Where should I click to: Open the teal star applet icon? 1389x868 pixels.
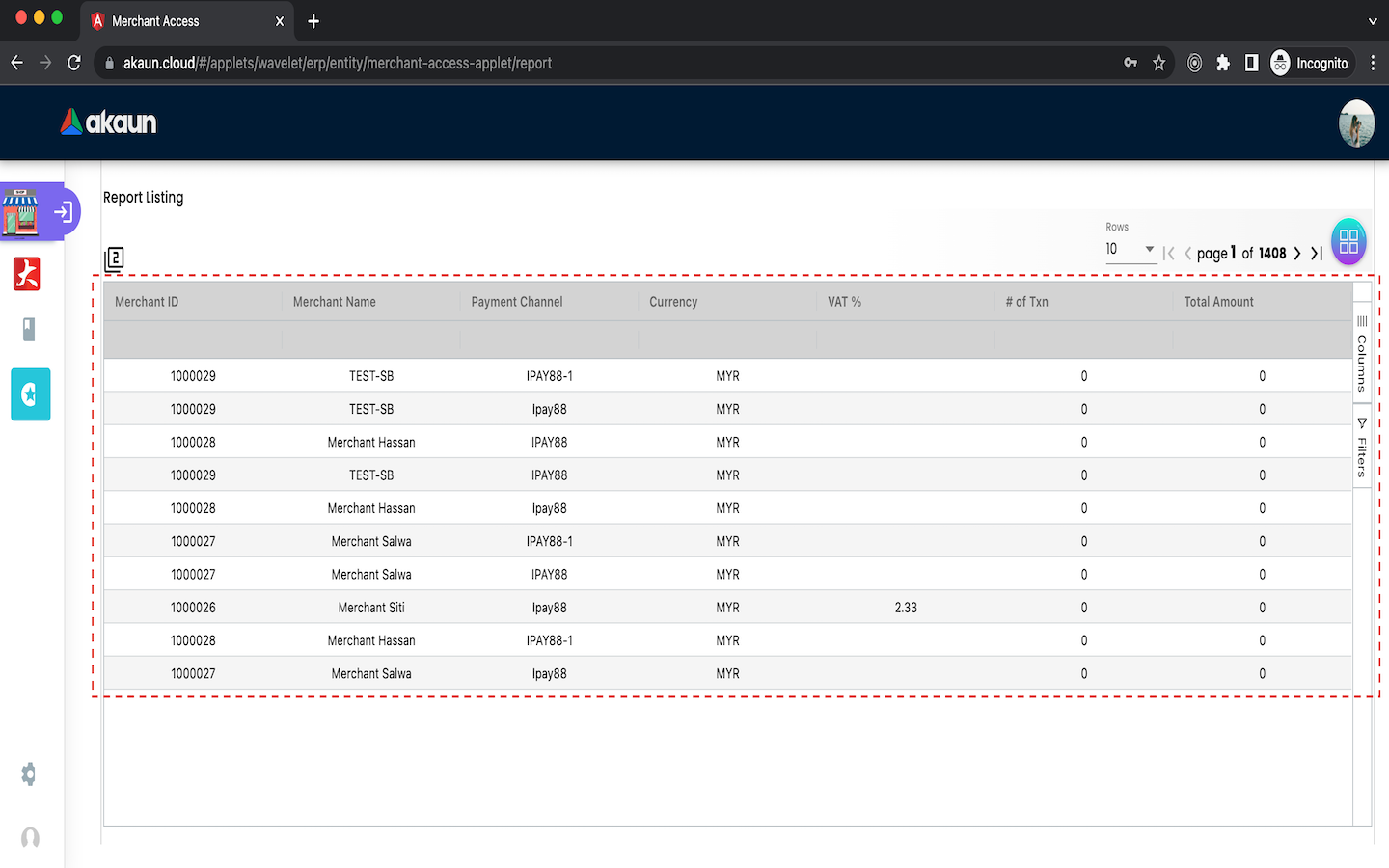(30, 394)
